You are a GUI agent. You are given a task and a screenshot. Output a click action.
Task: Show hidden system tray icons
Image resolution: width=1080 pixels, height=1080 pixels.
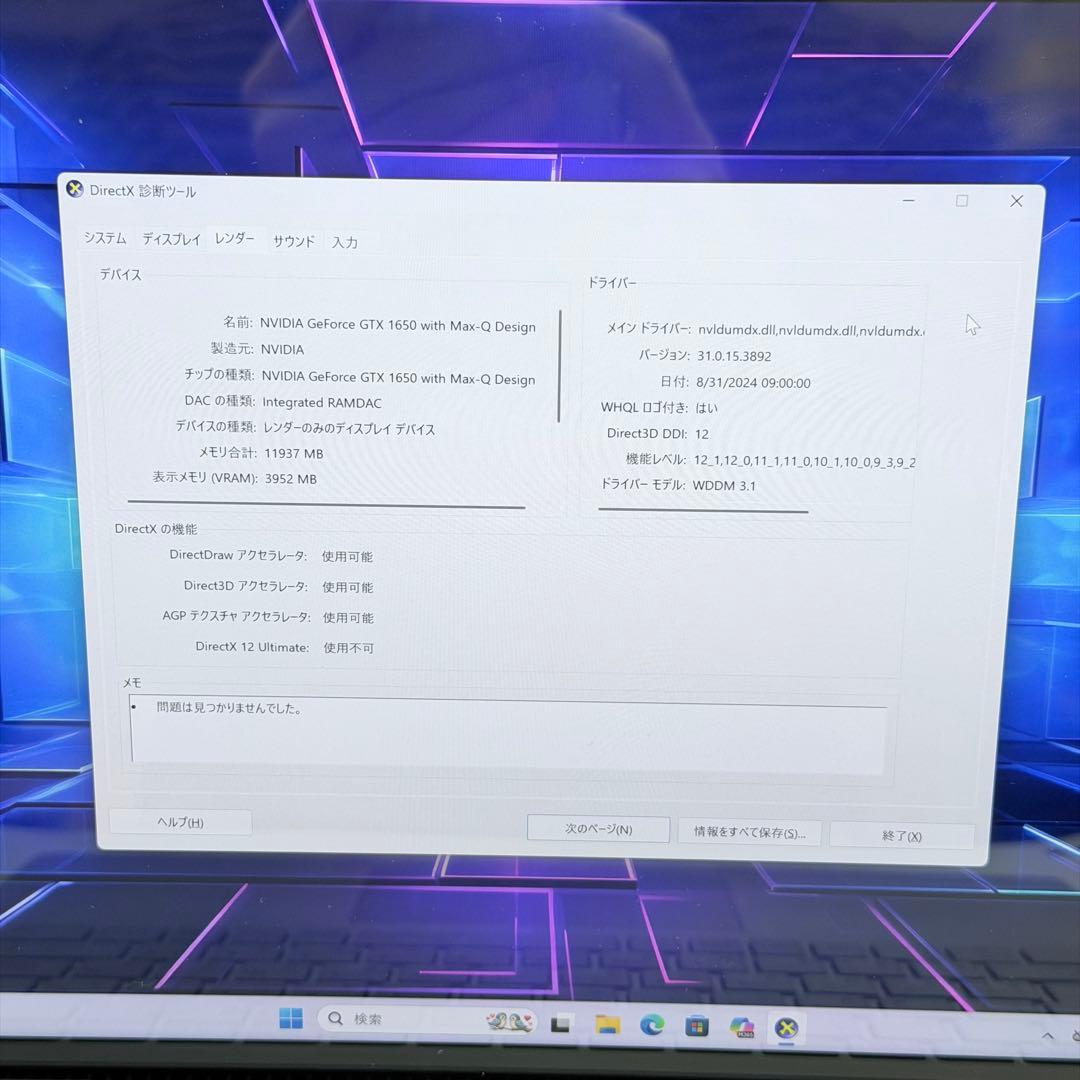click(x=1048, y=1036)
